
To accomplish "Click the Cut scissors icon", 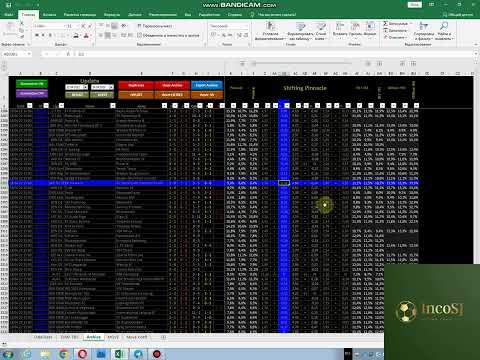I will point(22,23).
